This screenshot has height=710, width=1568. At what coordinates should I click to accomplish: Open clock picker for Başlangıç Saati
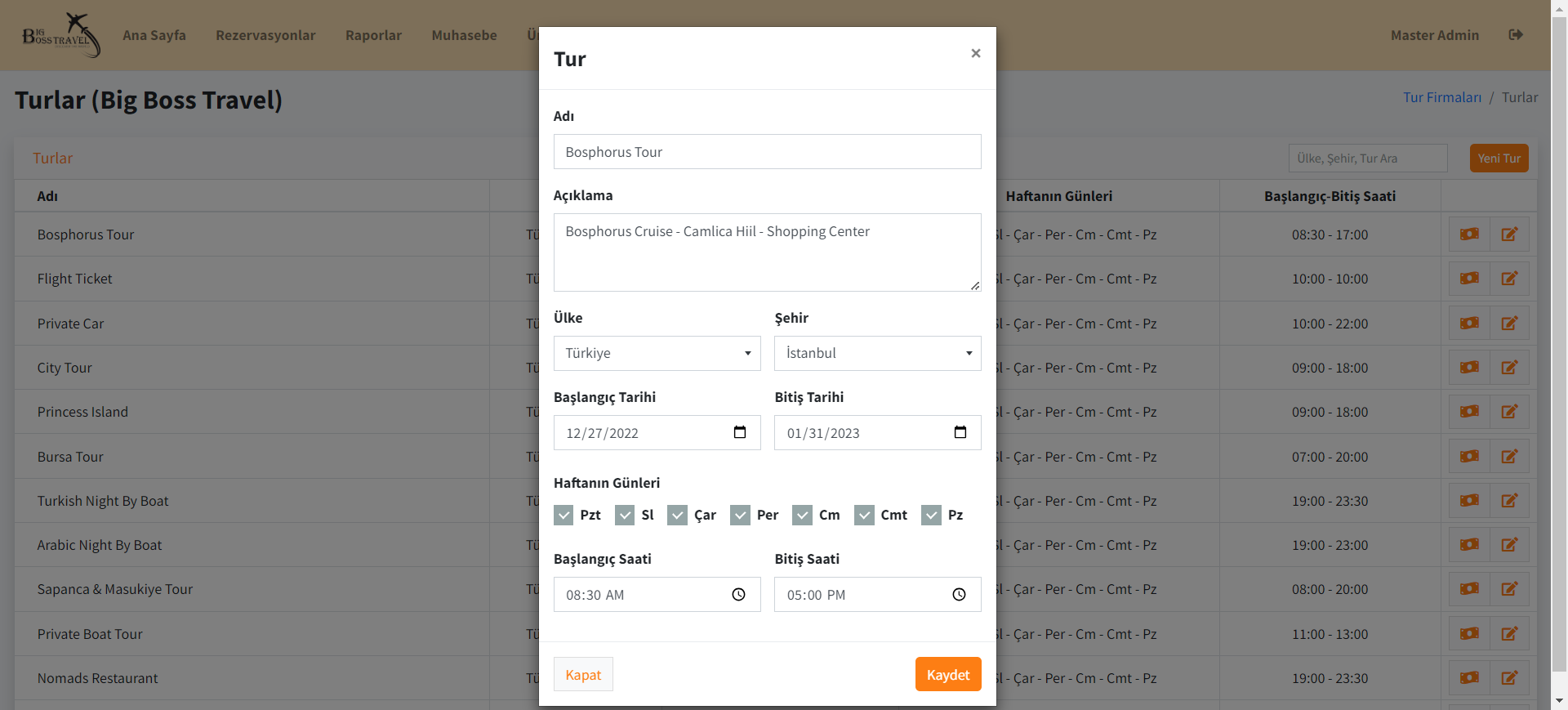tap(738, 595)
